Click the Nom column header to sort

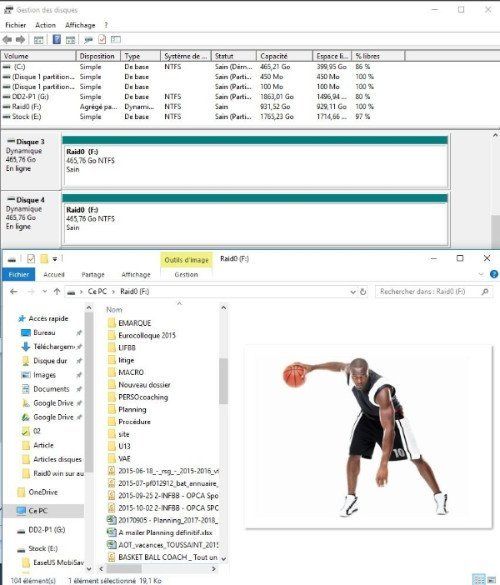point(114,309)
